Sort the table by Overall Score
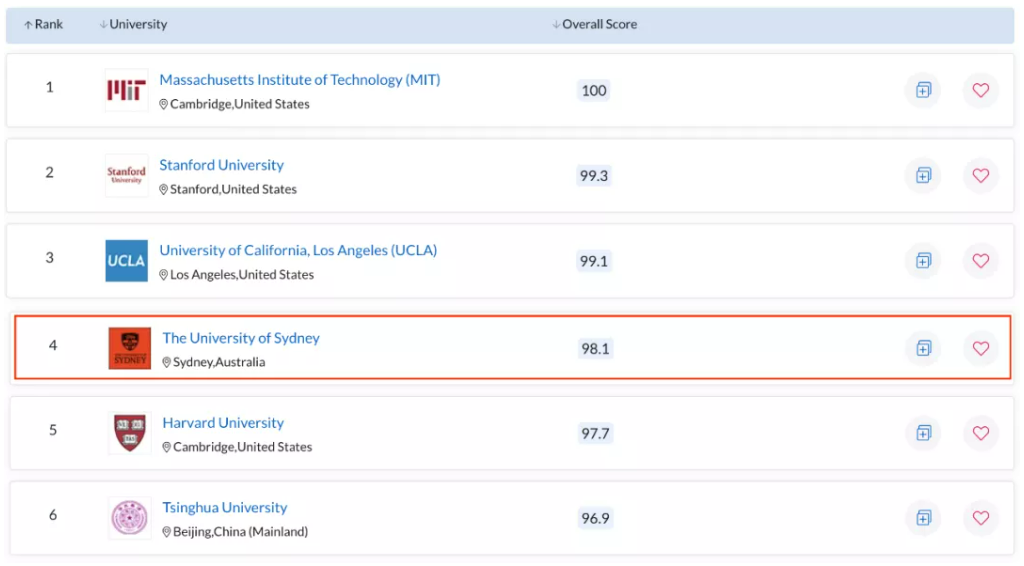1024x566 pixels. tap(594, 25)
